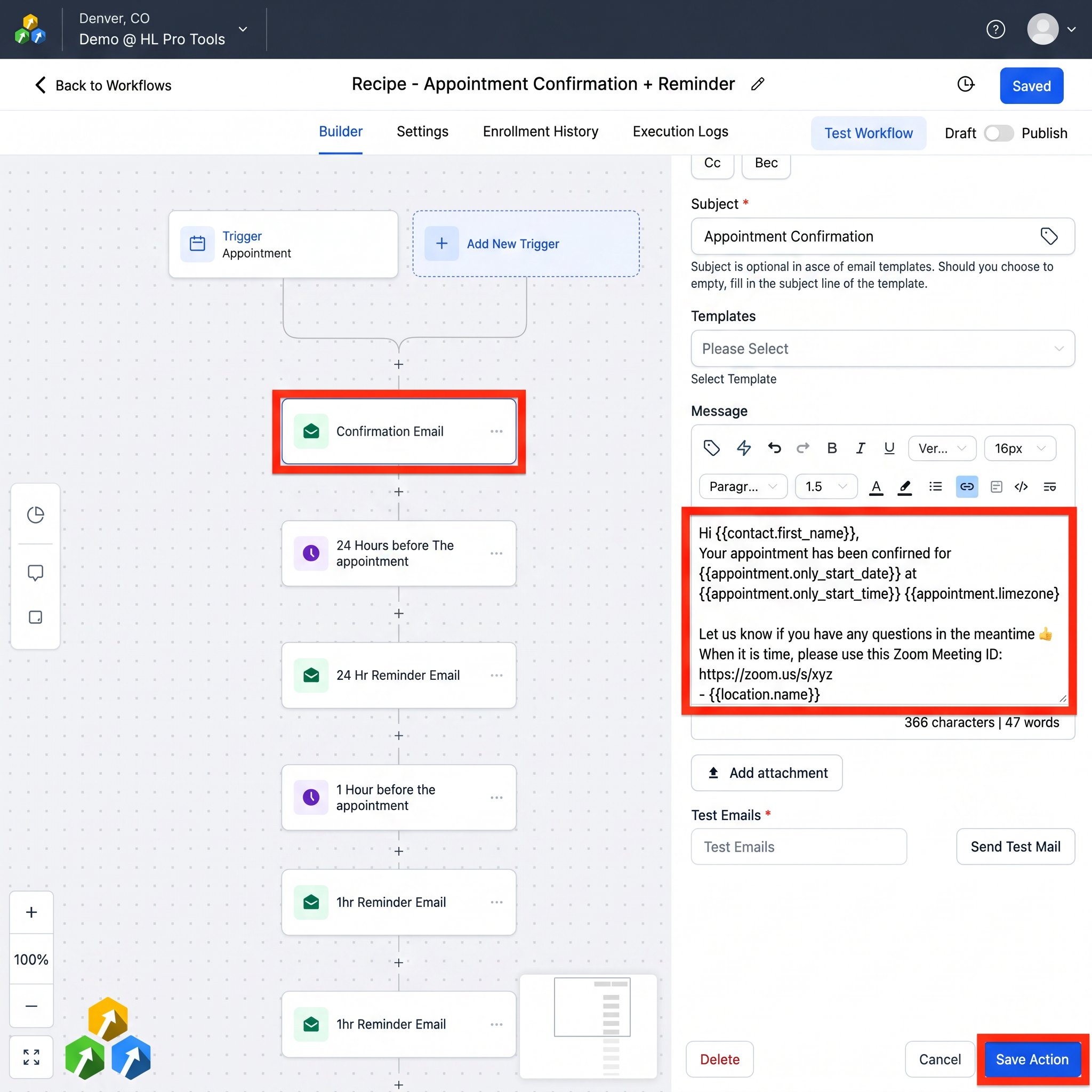Click the custom values tag icon in Subject field
This screenshot has width=1092, height=1092.
click(x=1049, y=236)
